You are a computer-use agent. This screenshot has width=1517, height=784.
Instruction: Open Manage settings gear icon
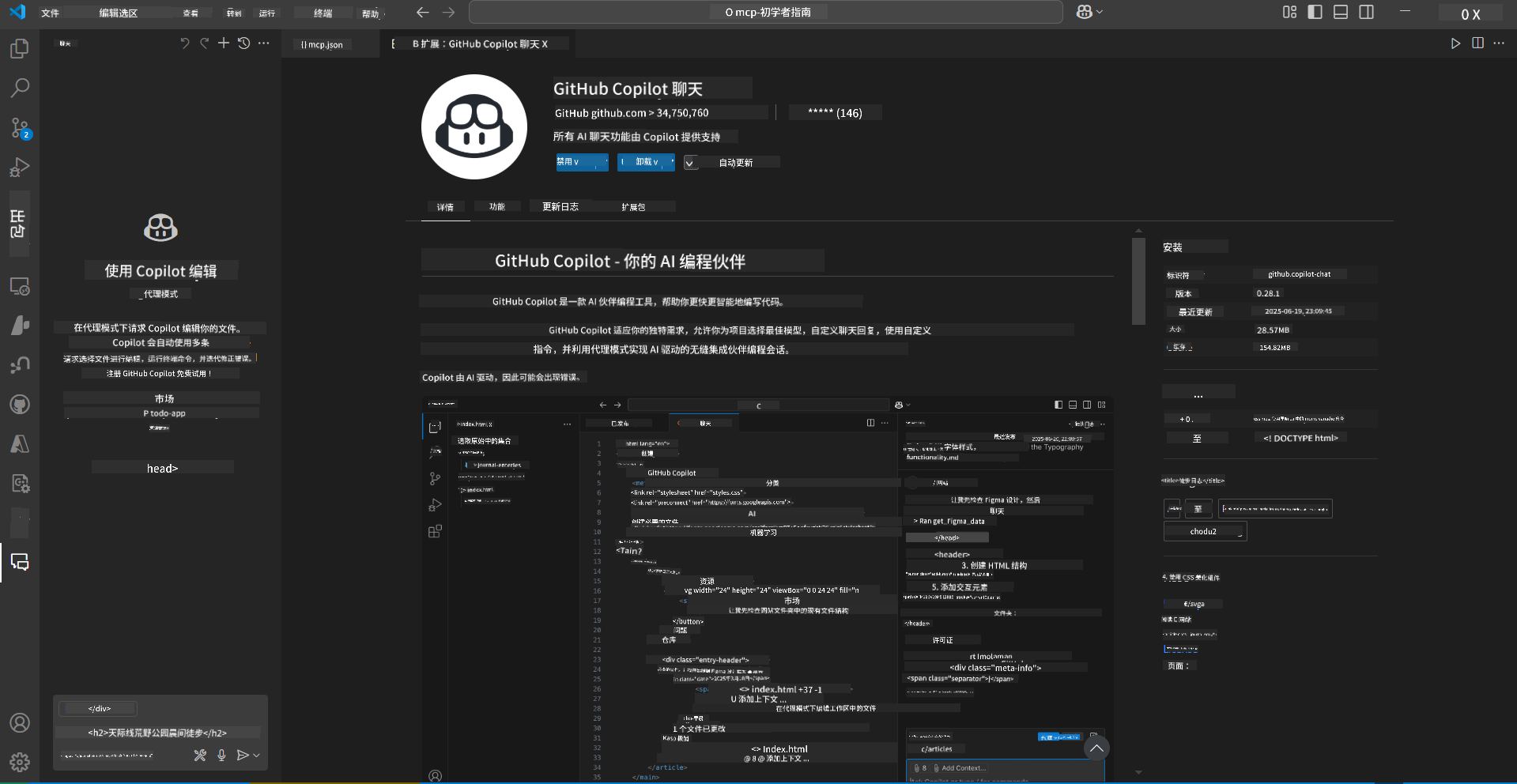tap(20, 762)
